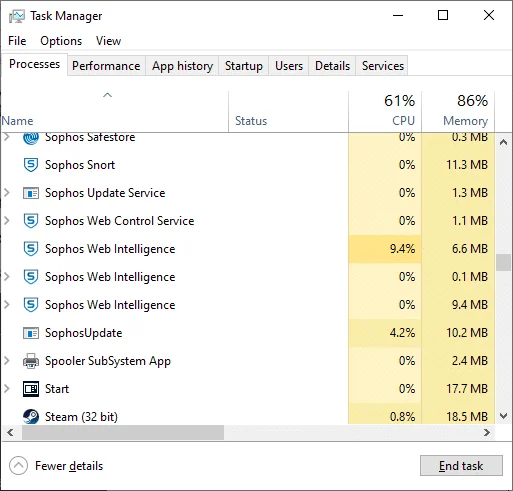This screenshot has height=491, width=513.
Task: Open the Startup tab
Action: 244,66
